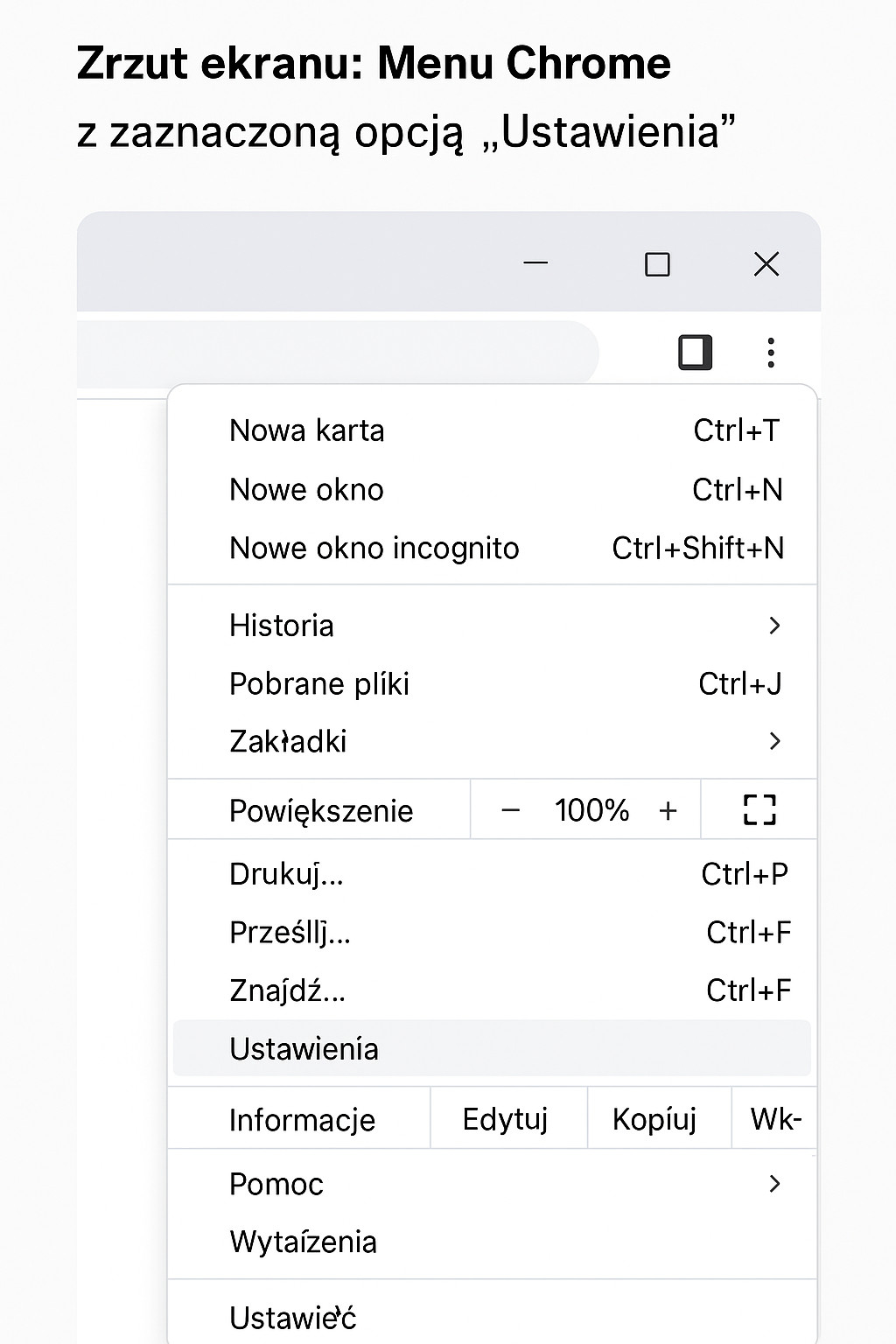
Task: Minimize the Chrome window
Action: coord(535,264)
